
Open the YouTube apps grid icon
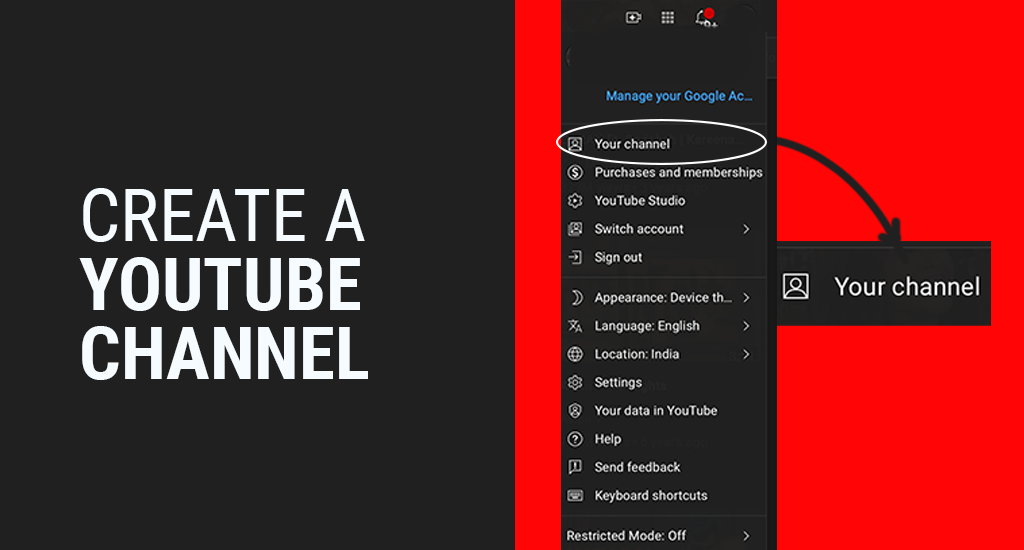coord(667,18)
